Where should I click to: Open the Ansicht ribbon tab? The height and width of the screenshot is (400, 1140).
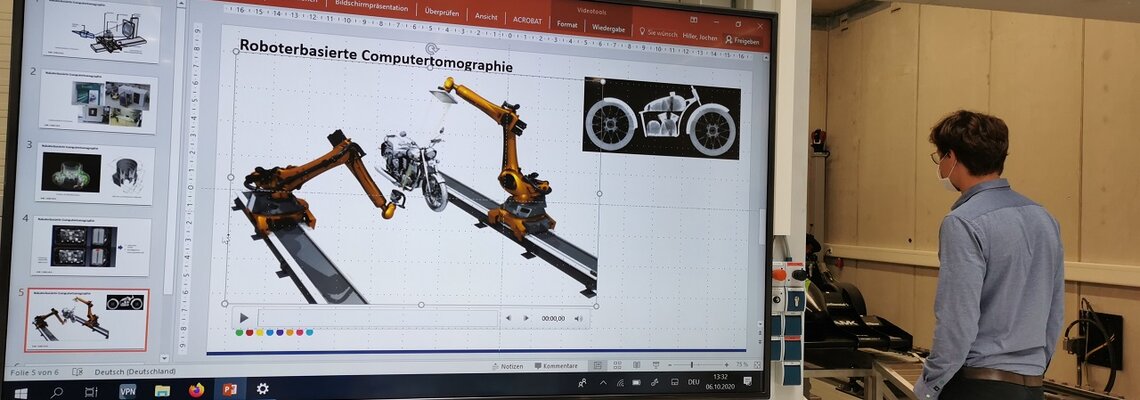(486, 16)
